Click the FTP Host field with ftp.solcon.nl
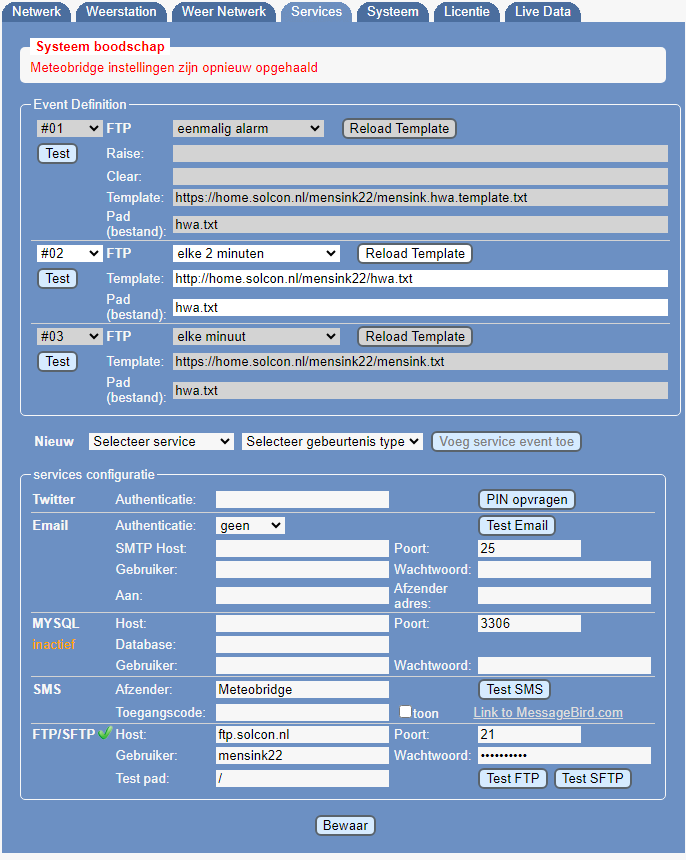Image resolution: width=686 pixels, height=860 pixels. coord(302,734)
